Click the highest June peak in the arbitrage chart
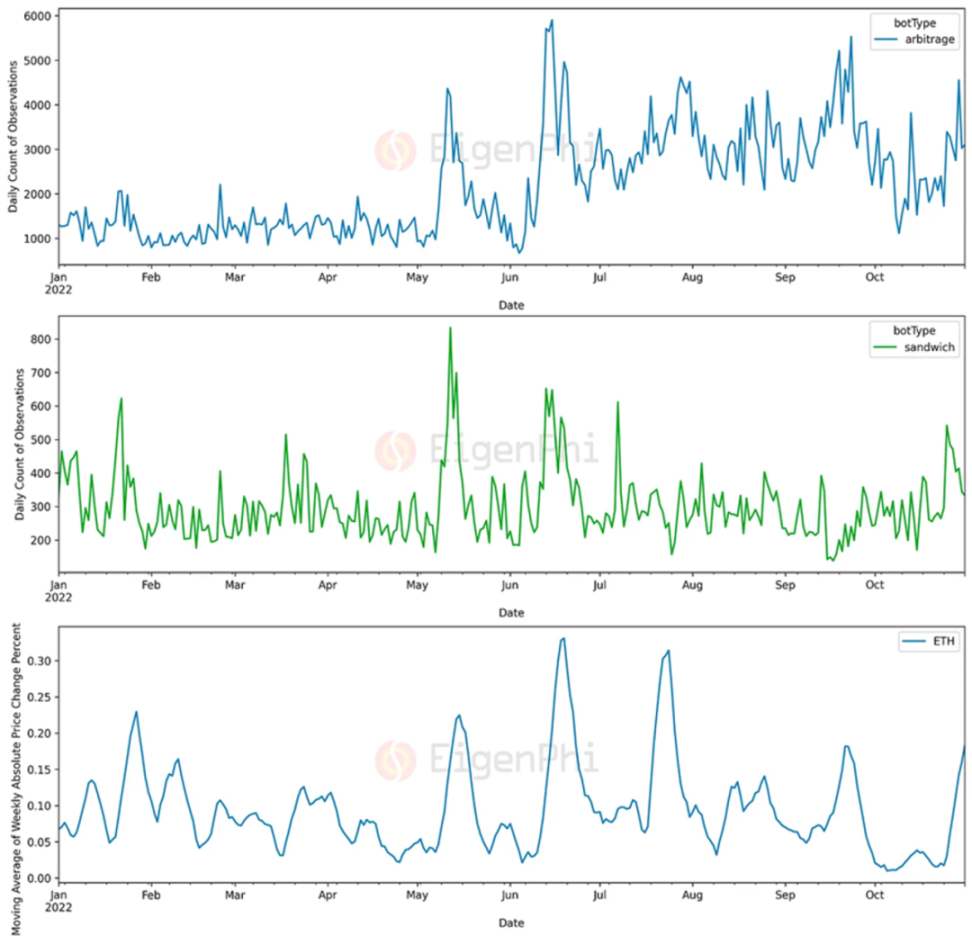The height and width of the screenshot is (936, 972). (x=552, y=20)
